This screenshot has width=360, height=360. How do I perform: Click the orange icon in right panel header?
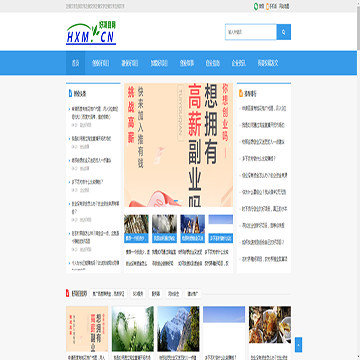[x=241, y=94]
